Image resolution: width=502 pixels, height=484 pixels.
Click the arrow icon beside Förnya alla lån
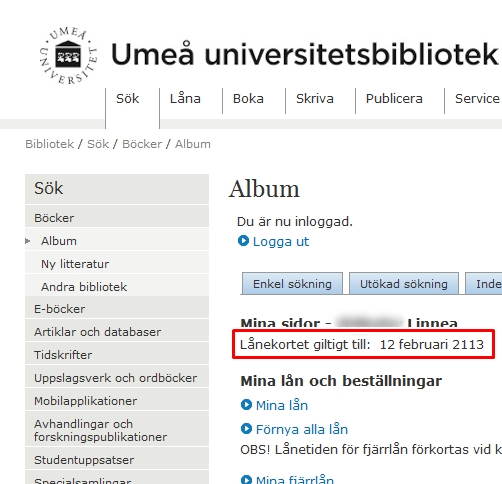pyautogui.click(x=246, y=428)
